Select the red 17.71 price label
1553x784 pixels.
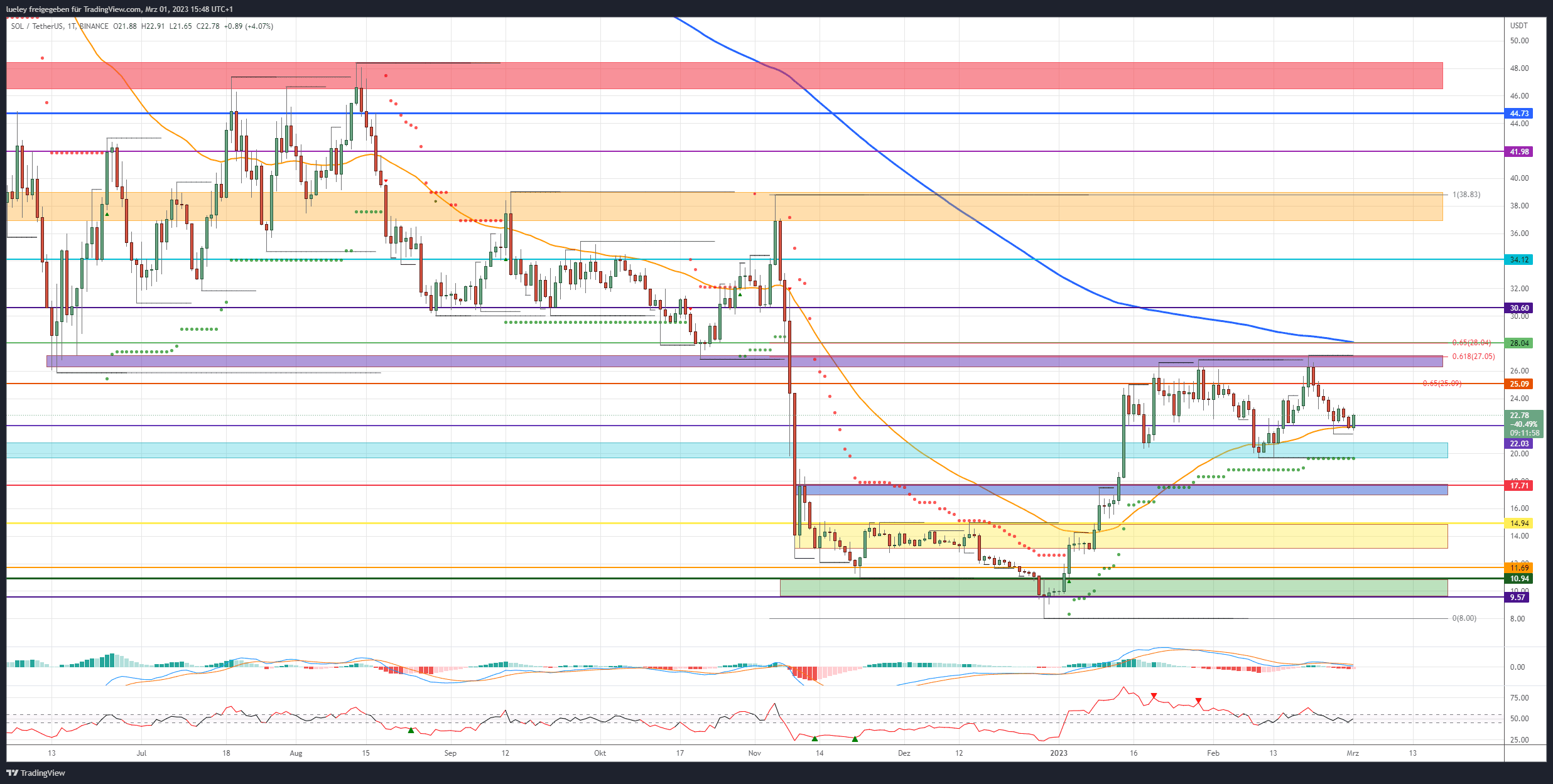coord(1519,486)
